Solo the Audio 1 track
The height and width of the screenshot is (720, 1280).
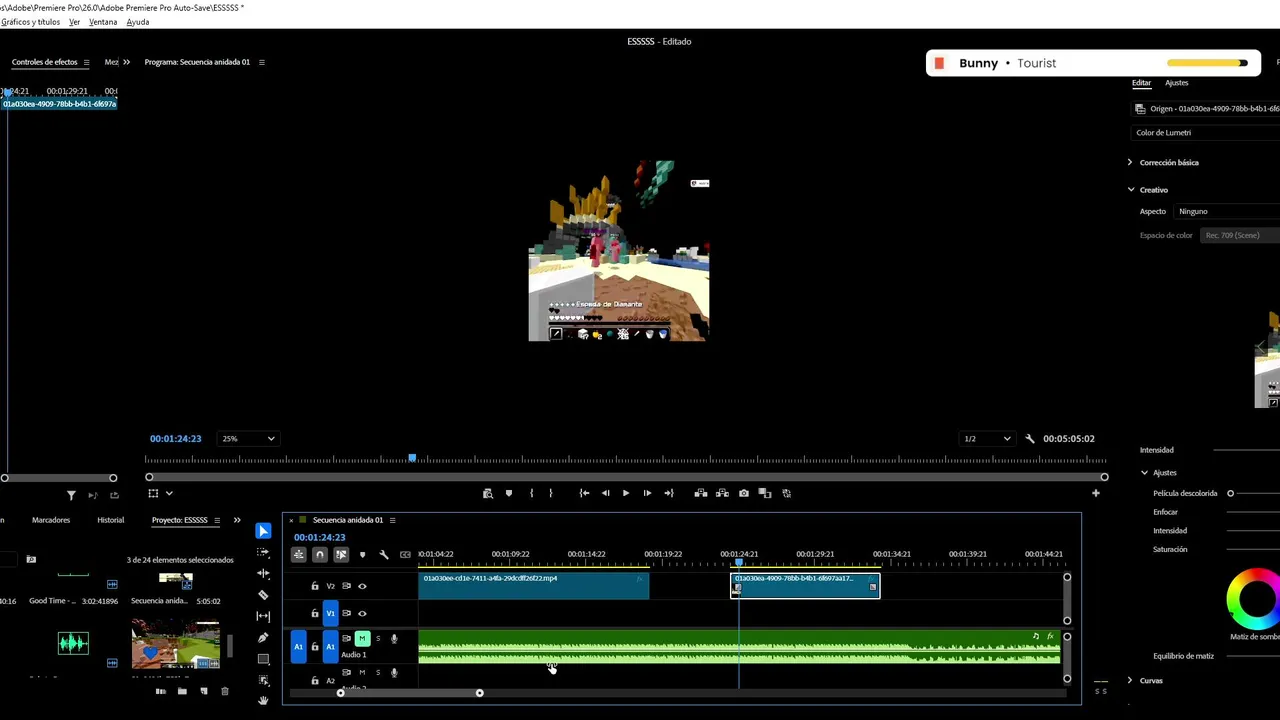pyautogui.click(x=378, y=638)
